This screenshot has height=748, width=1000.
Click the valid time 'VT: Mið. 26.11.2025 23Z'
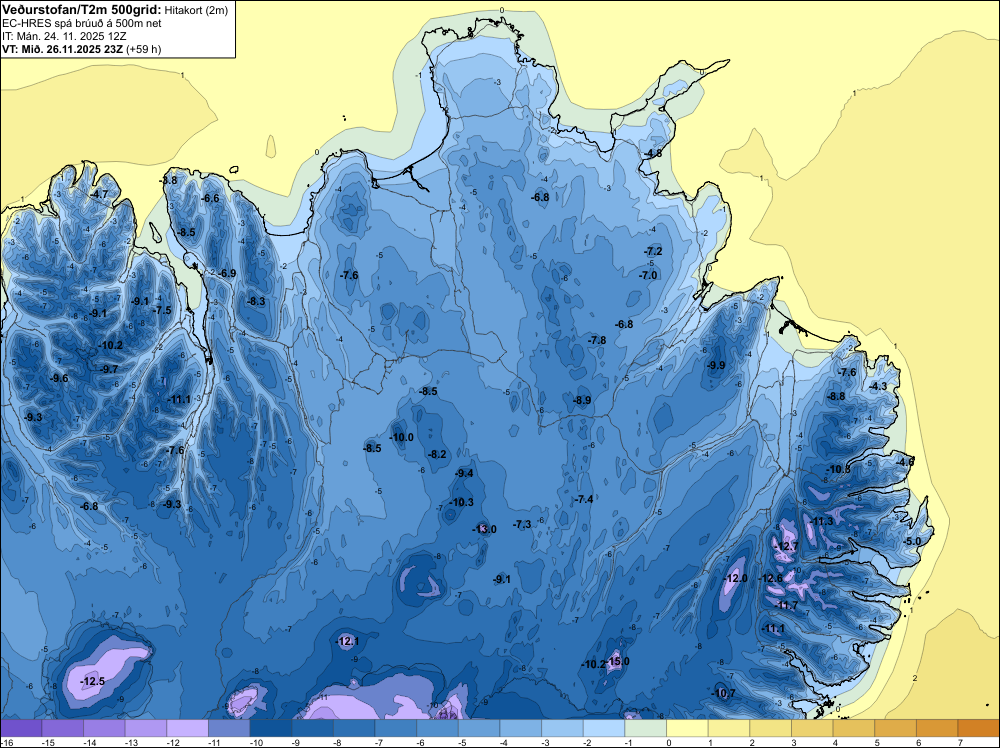[x=62, y=49]
